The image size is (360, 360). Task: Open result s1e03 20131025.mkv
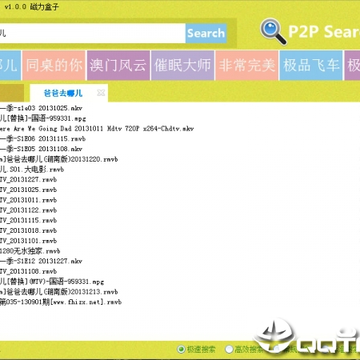[x=41, y=108]
